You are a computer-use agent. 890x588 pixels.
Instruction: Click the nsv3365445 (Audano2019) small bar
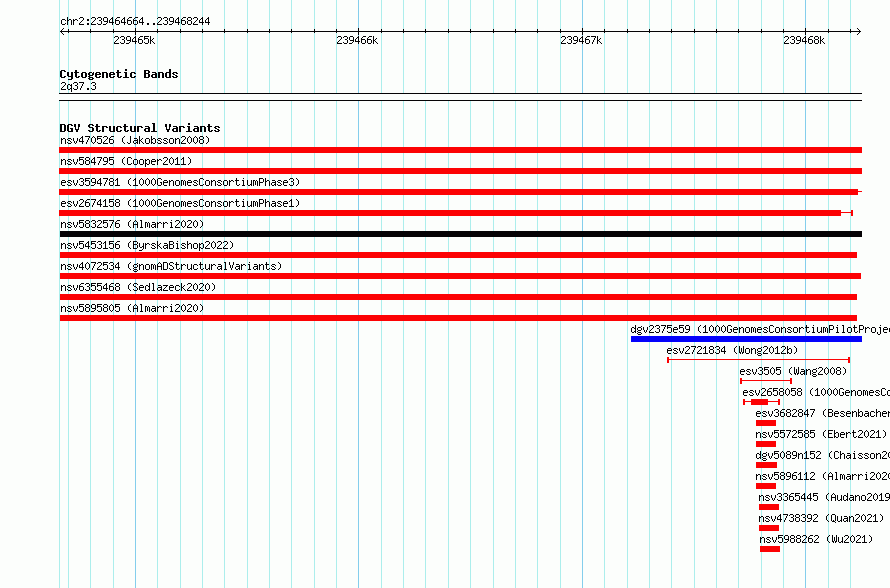click(769, 507)
